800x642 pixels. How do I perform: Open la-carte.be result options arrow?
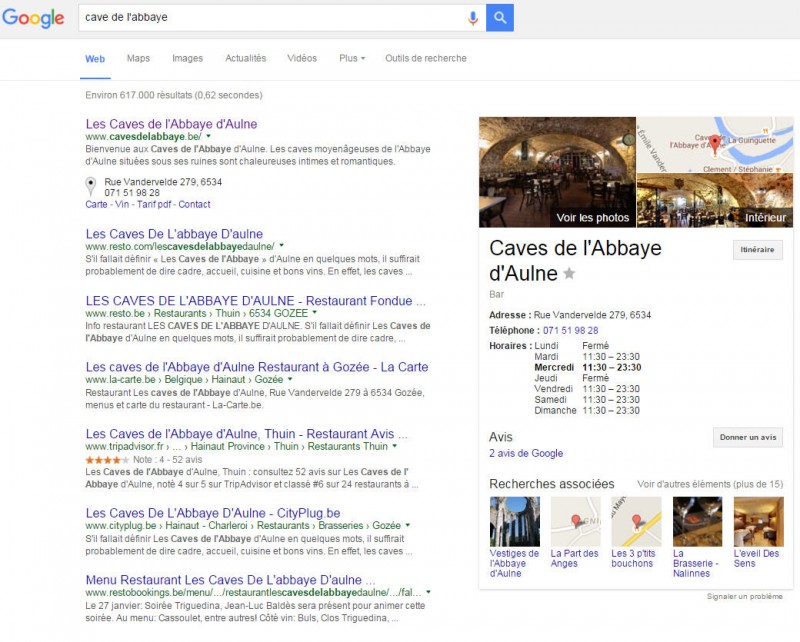point(290,379)
